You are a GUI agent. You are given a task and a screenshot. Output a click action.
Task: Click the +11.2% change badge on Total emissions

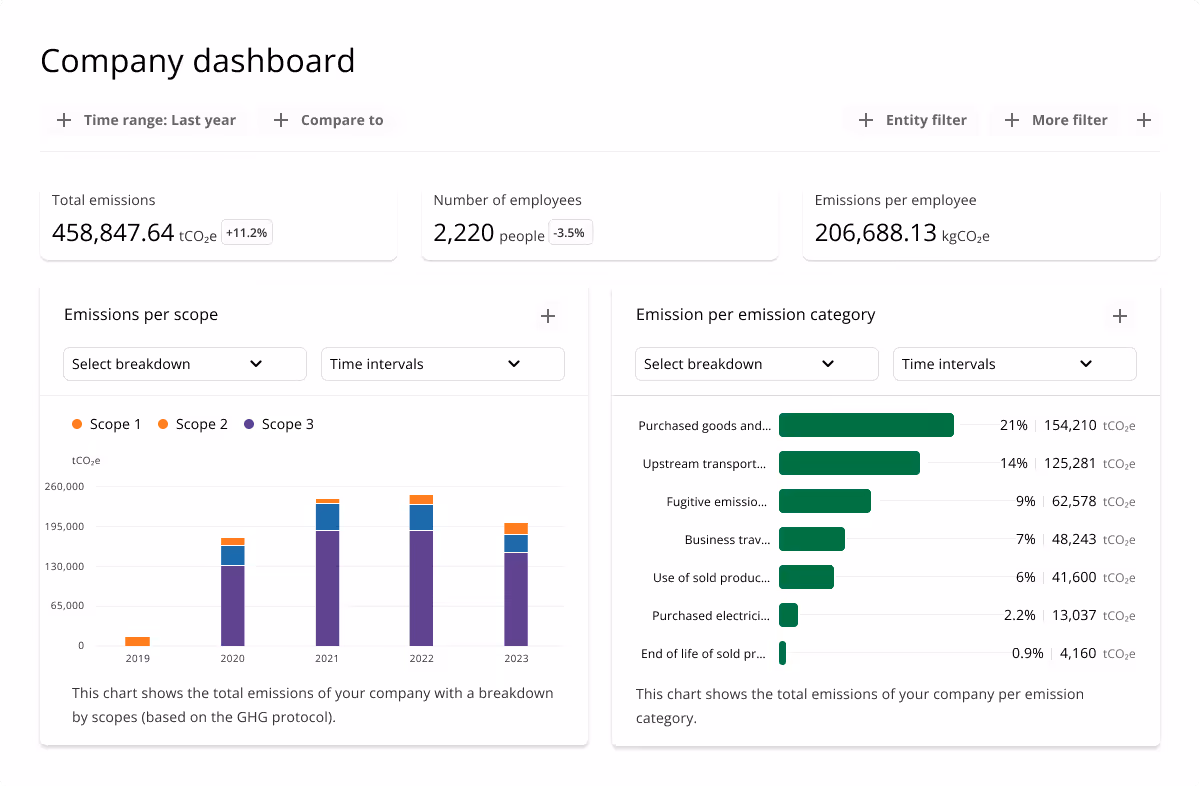[246, 232]
